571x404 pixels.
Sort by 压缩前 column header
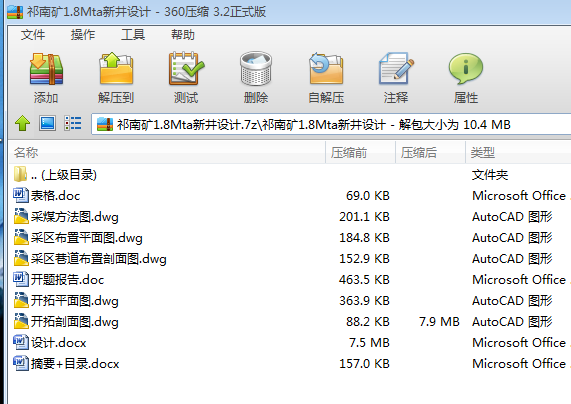pyautogui.click(x=360, y=152)
